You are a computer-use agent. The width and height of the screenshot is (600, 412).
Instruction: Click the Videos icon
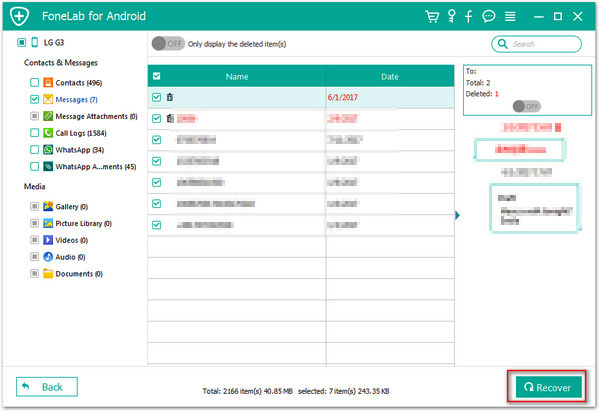click(48, 240)
